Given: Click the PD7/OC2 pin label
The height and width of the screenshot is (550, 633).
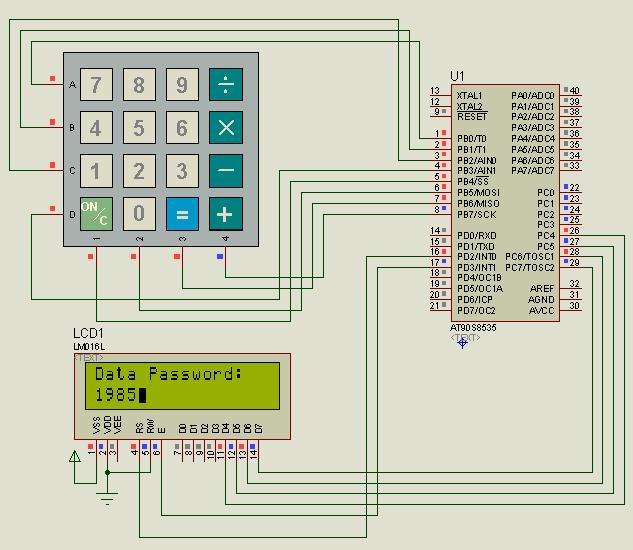Looking at the screenshot, I should point(476,311).
